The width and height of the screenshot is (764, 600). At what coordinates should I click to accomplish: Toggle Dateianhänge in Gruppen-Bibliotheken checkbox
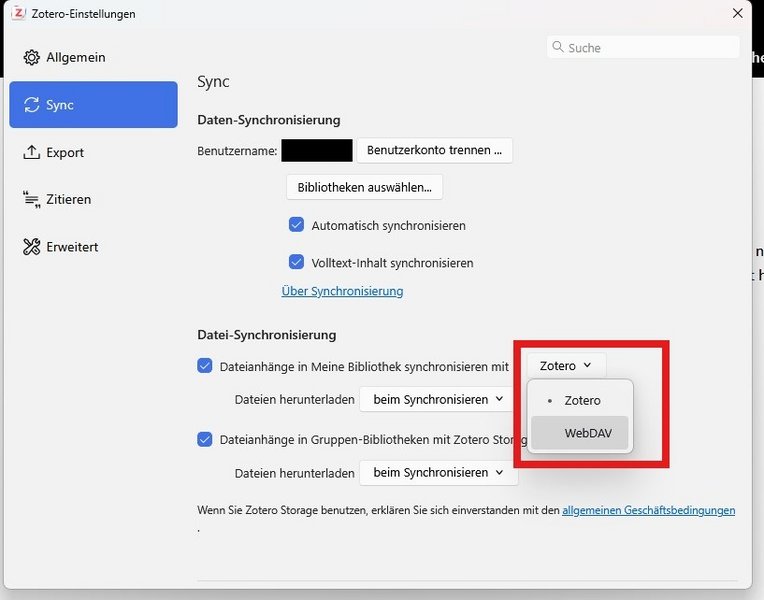coord(205,439)
